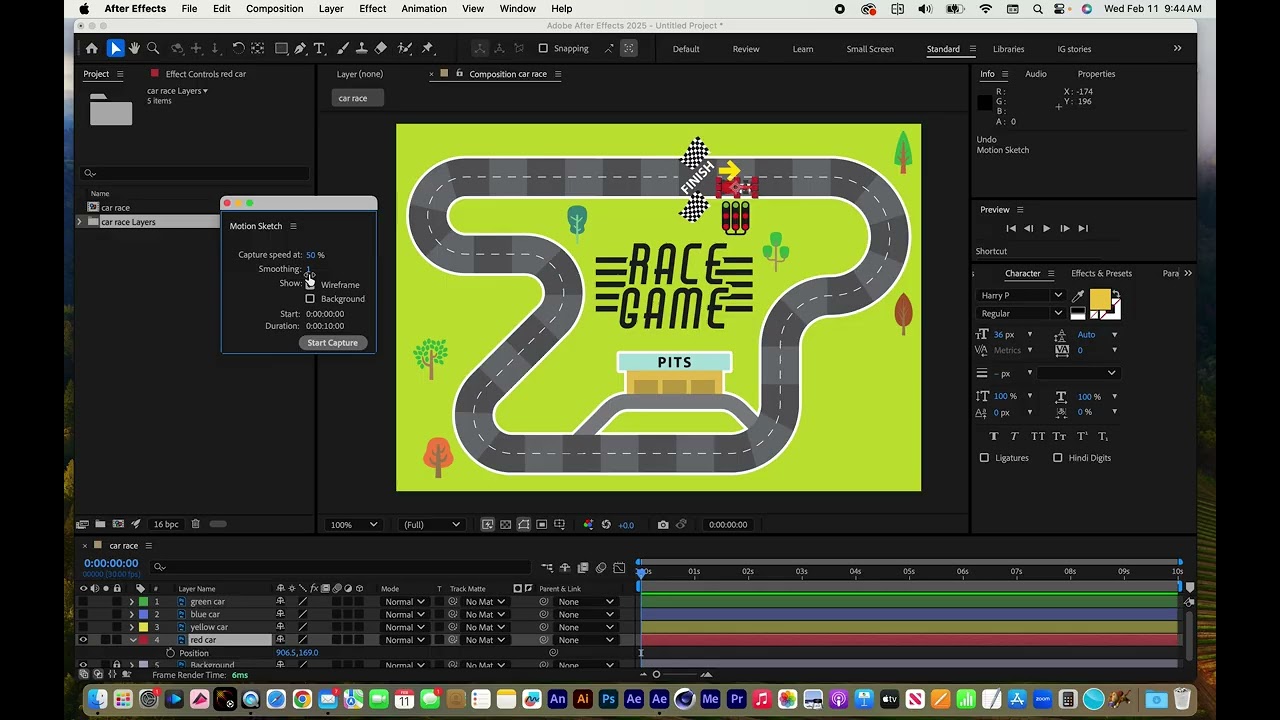Open Parent None dropdown for yellow car
The image size is (1280, 720).
click(585, 627)
